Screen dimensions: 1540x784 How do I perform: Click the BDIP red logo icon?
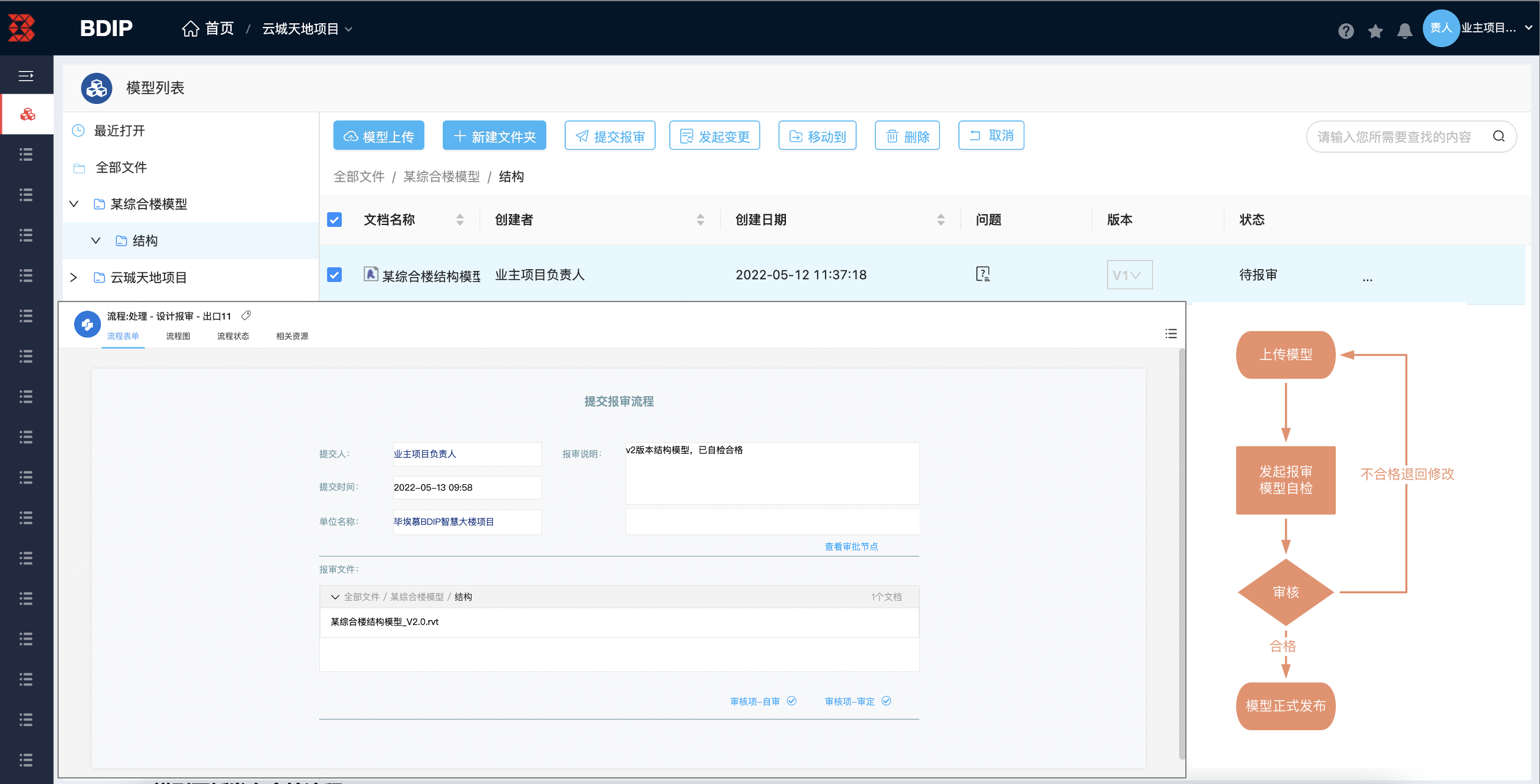pos(21,28)
